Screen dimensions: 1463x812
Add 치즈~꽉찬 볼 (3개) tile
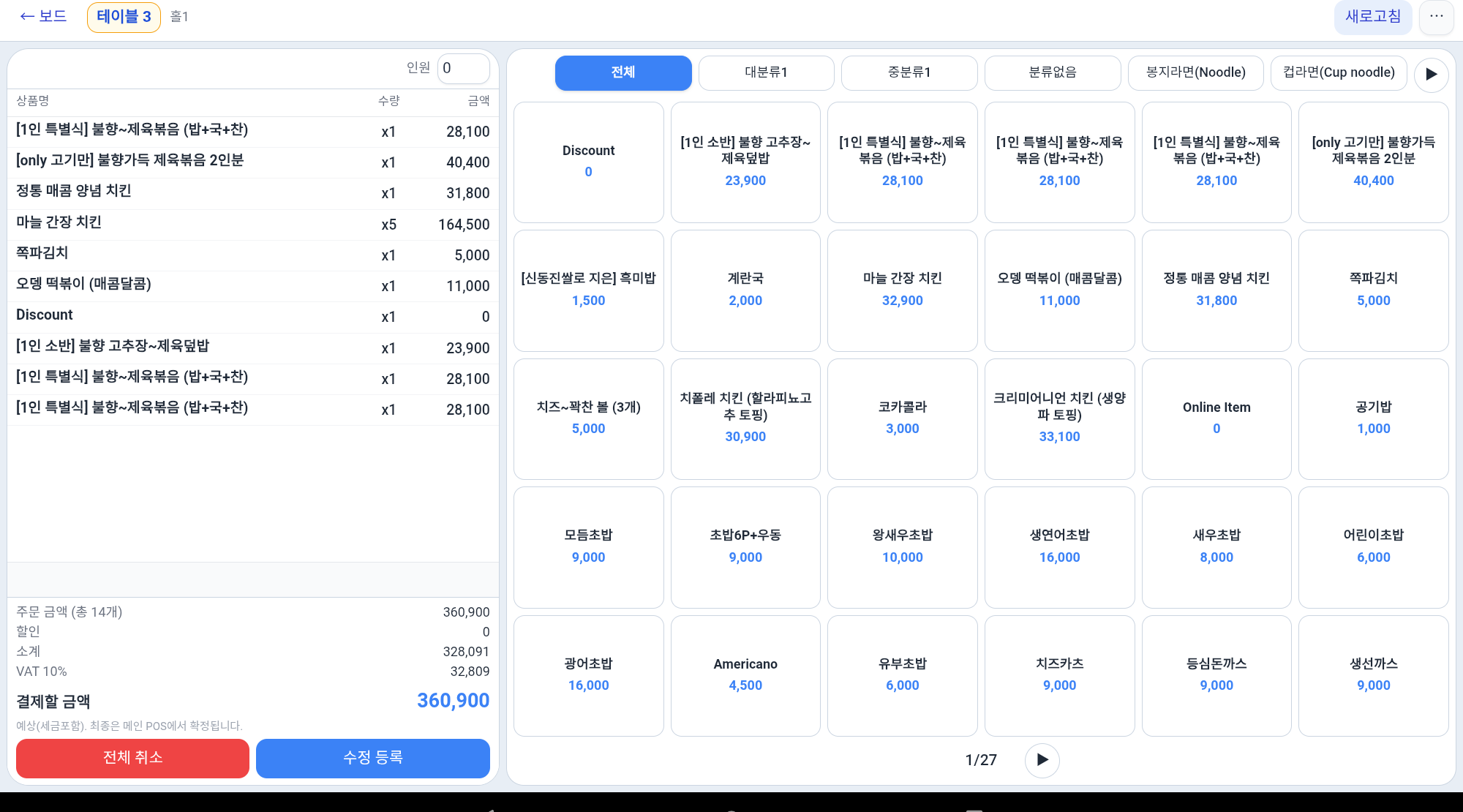click(588, 418)
